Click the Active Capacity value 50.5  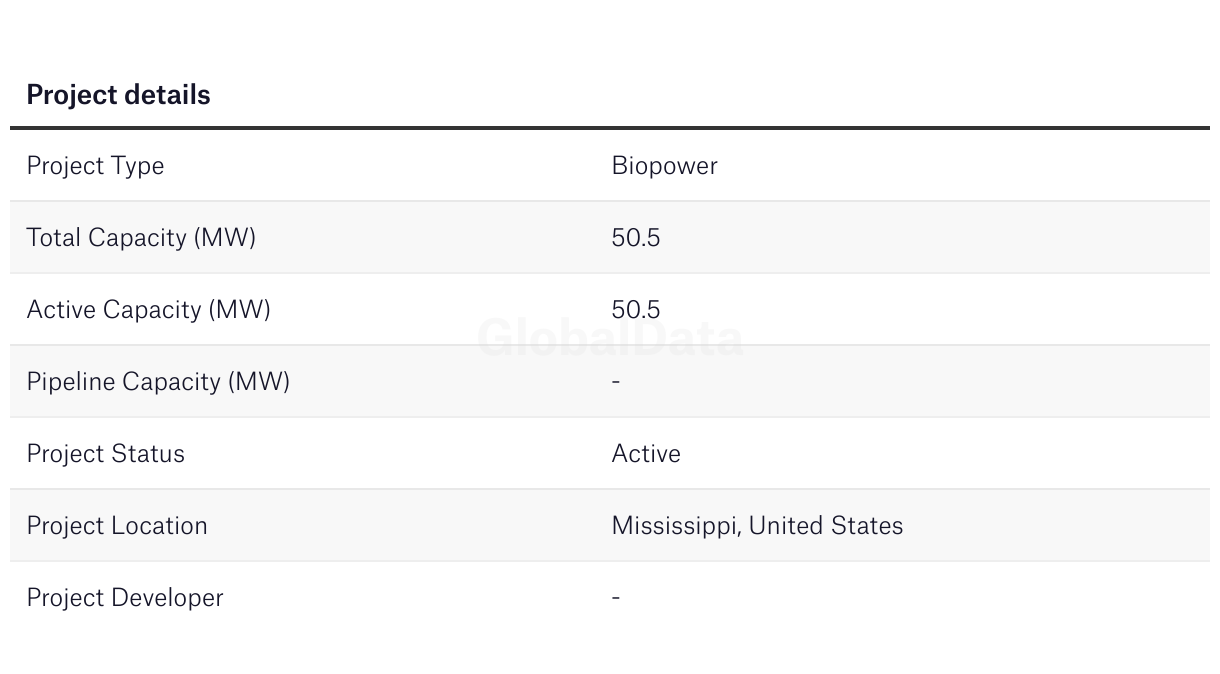(x=636, y=310)
